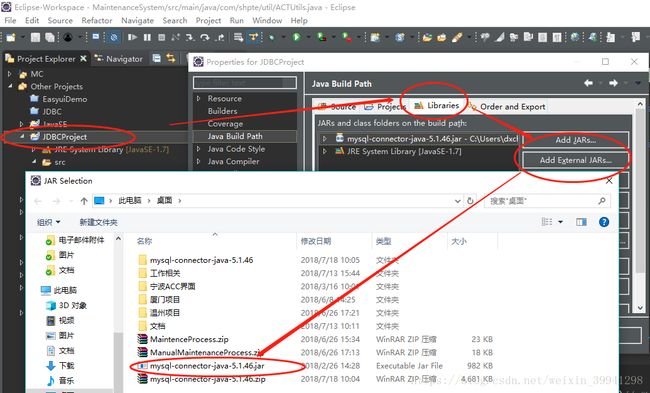Viewport: 650px width, 393px height.
Task: Click the Save All toolbar icon
Action: point(50,38)
